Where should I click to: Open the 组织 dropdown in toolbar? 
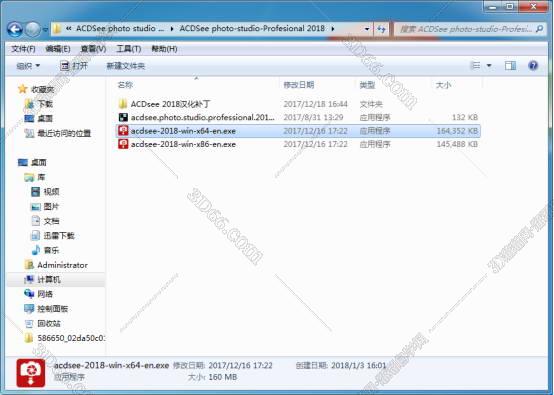[x=28, y=66]
